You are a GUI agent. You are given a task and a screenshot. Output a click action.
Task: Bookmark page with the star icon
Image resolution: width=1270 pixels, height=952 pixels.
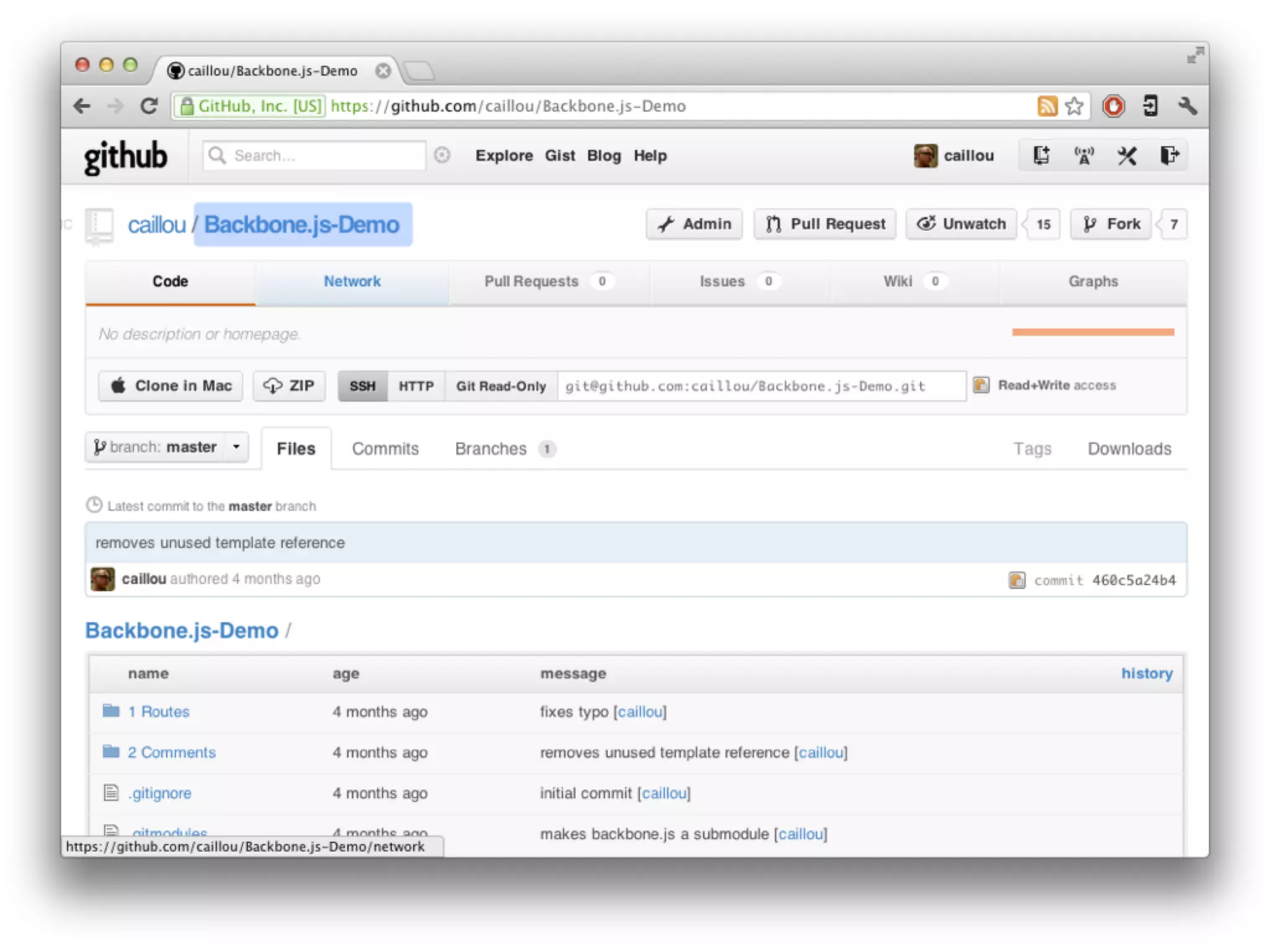pos(1074,106)
